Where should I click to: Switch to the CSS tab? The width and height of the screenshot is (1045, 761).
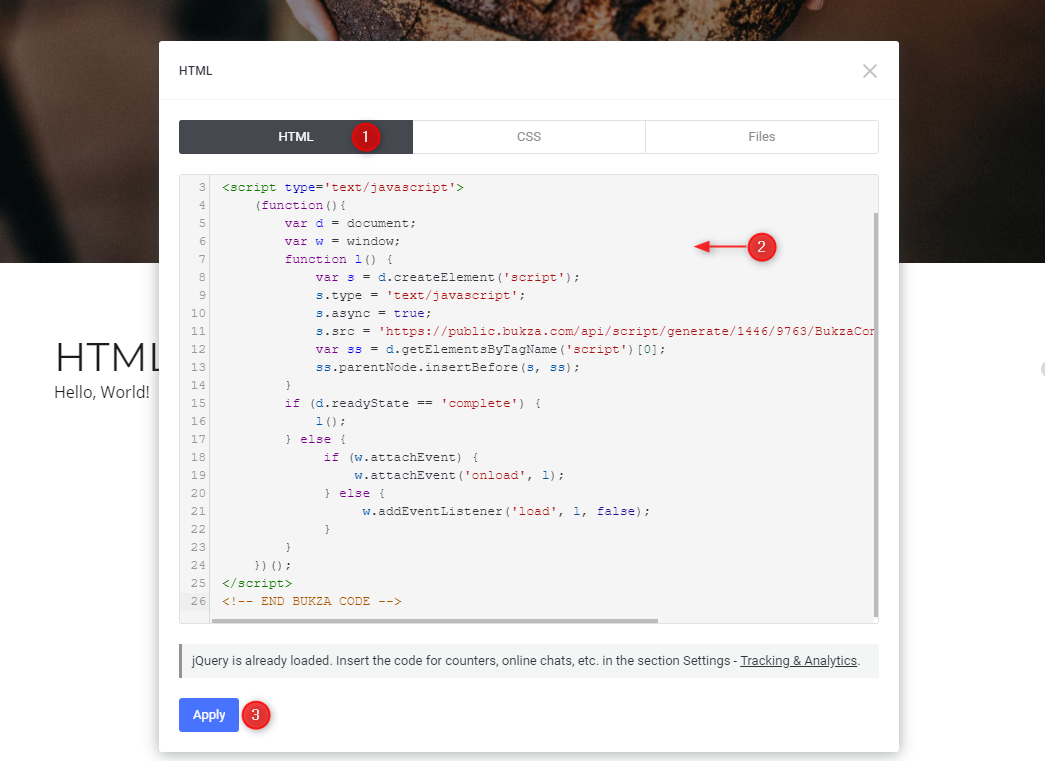[x=529, y=137]
